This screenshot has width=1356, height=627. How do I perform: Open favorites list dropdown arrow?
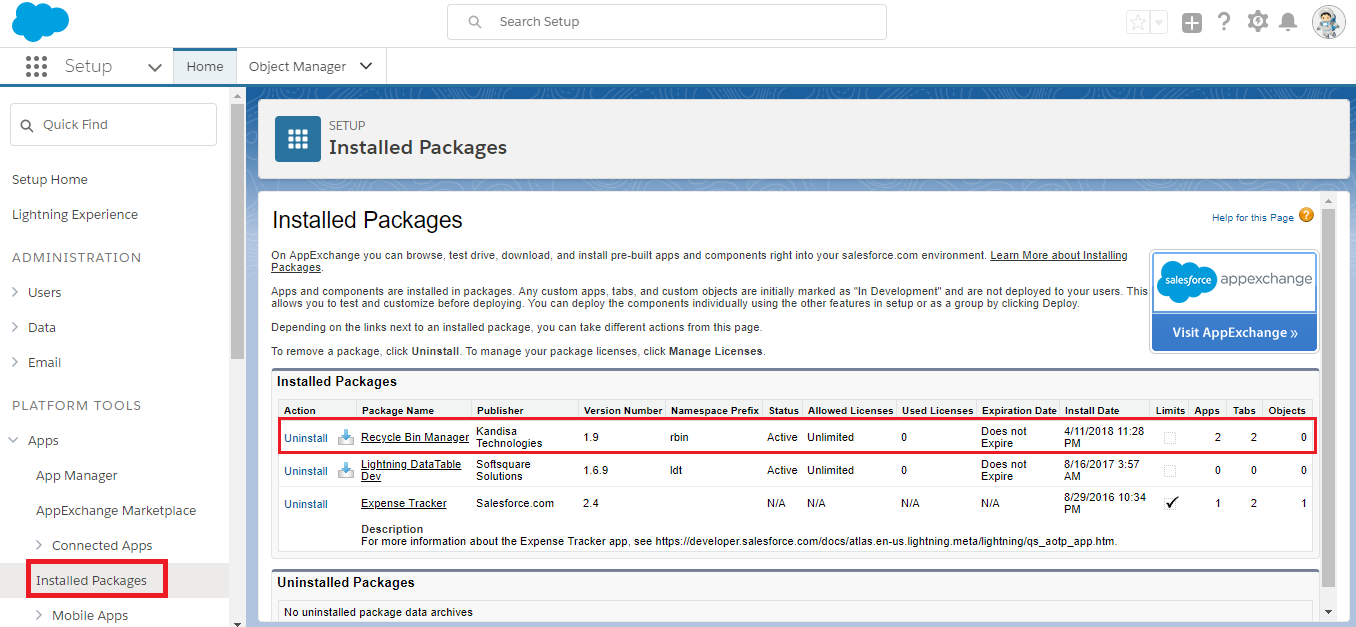(x=1158, y=22)
